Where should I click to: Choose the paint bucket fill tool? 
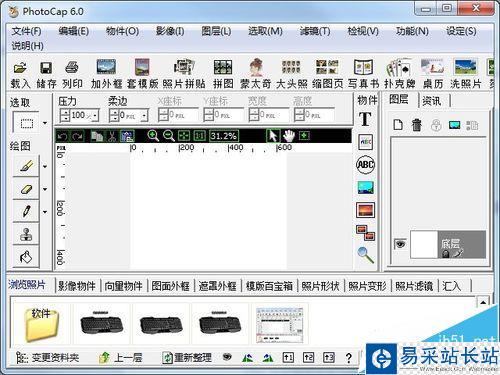(x=26, y=257)
